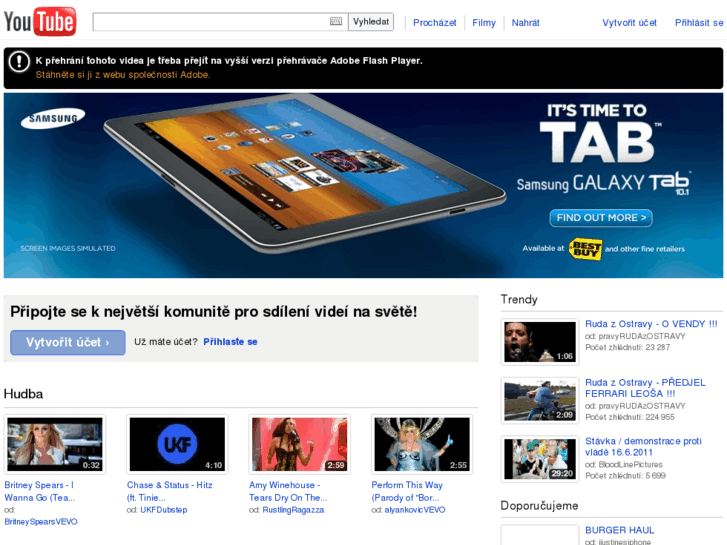Open the Procházet menu item
Screen dimensions: 727x545
tap(434, 23)
